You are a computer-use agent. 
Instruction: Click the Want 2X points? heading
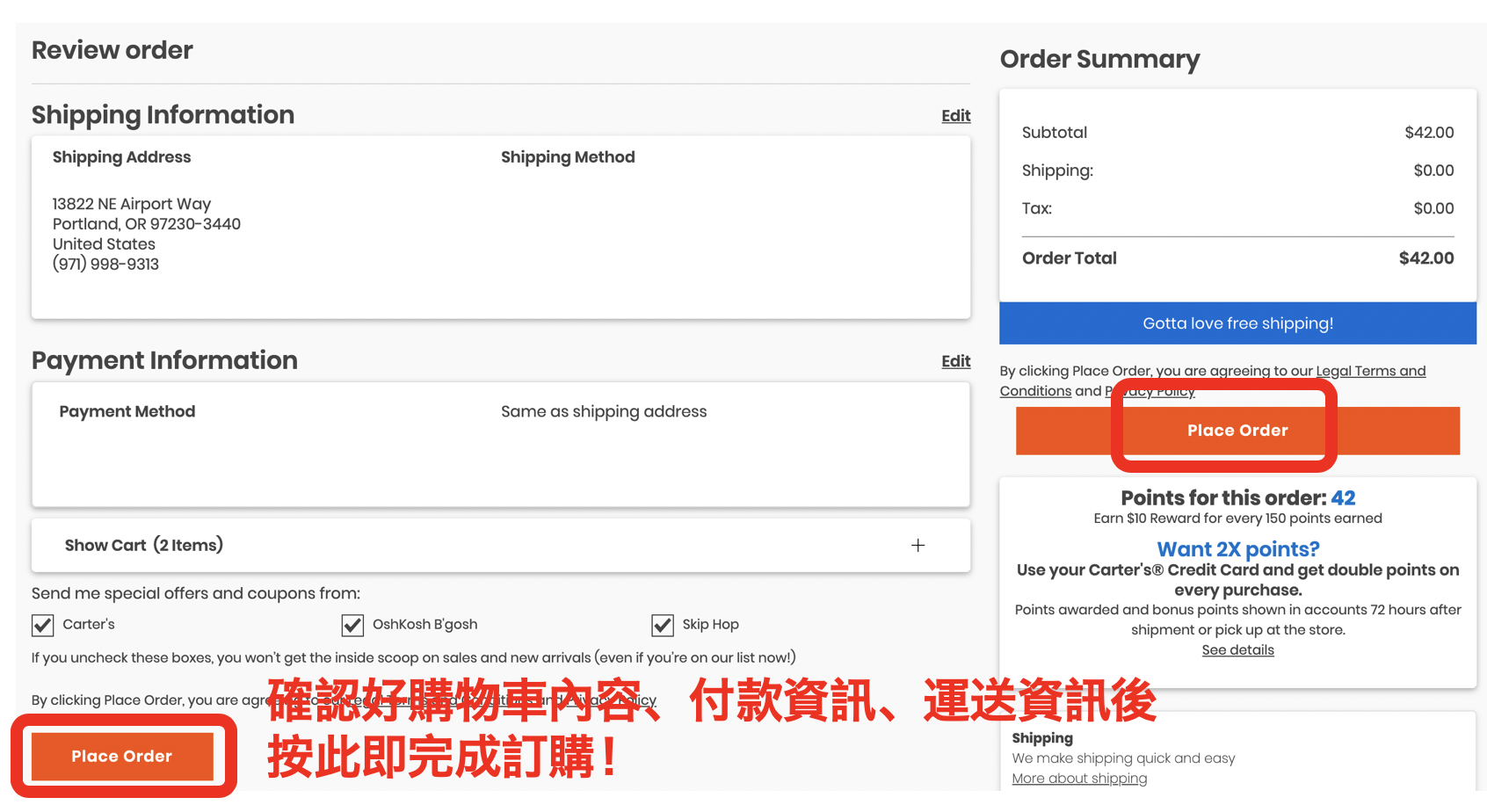click(x=1237, y=549)
